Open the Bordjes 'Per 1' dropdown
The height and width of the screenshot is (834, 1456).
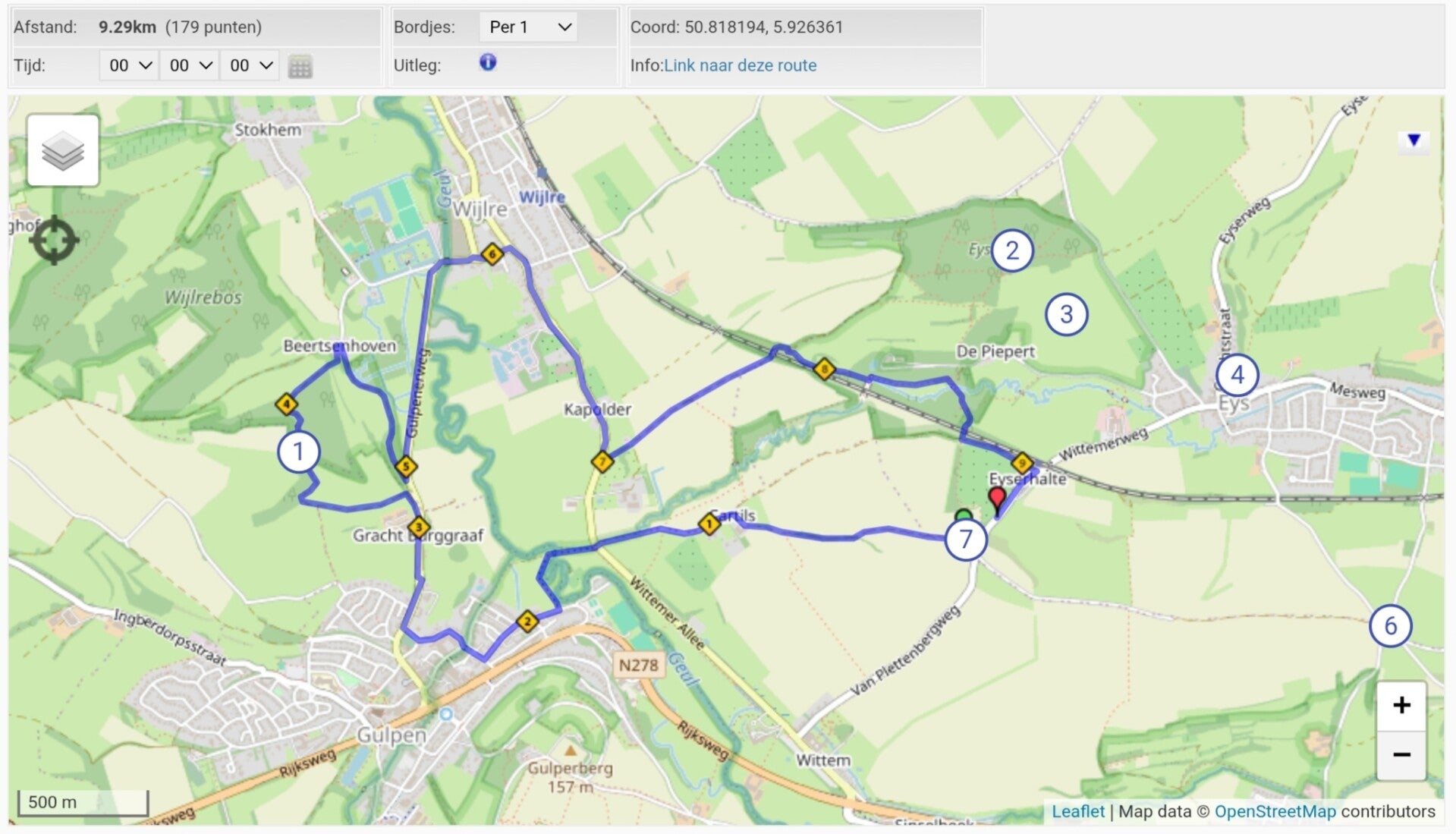coord(528,27)
